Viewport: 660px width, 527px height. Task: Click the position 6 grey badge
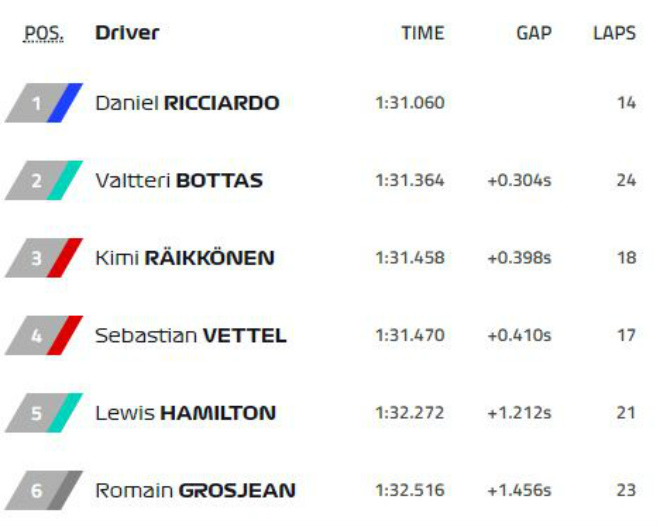(44, 490)
